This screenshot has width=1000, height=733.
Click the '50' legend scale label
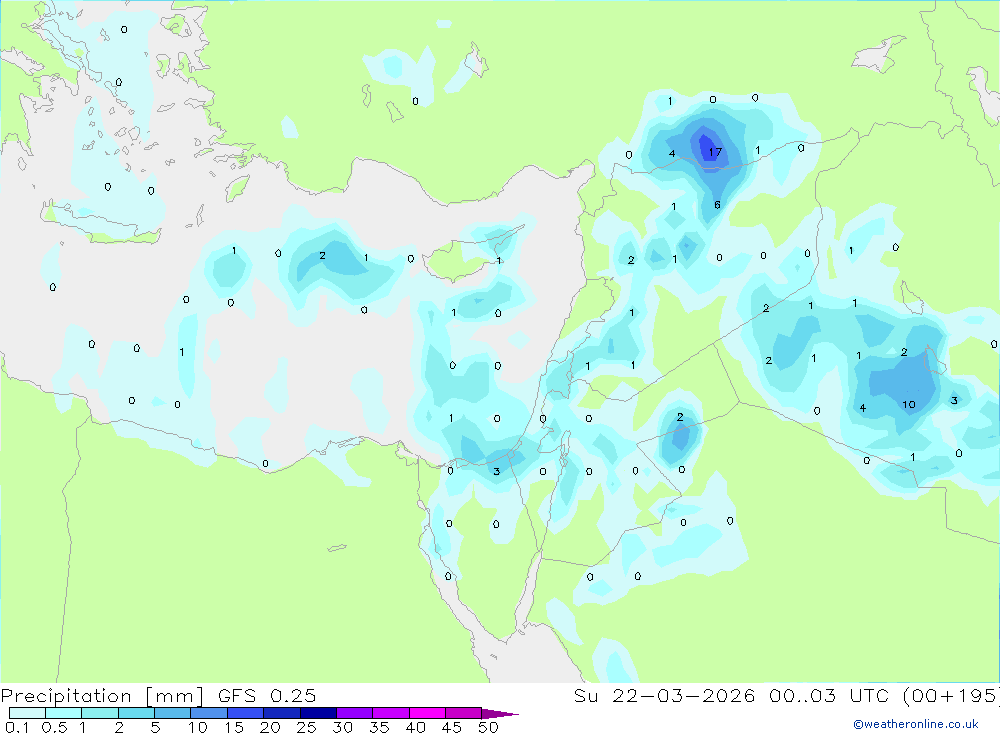489,727
